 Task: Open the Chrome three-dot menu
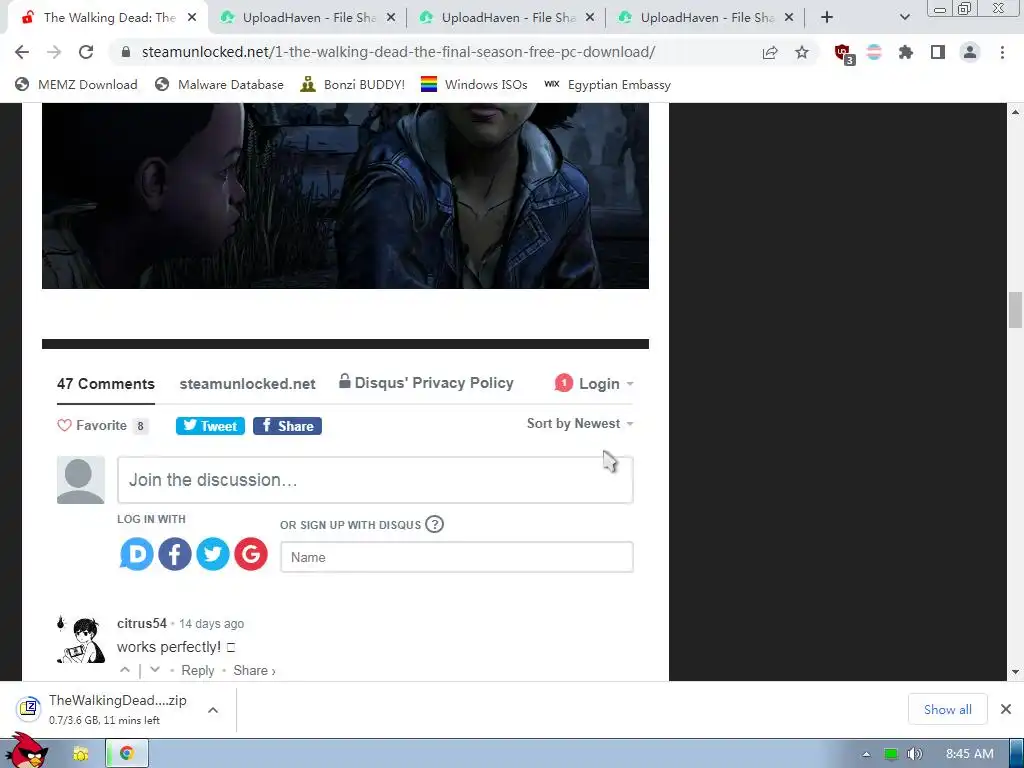coord(1002,52)
